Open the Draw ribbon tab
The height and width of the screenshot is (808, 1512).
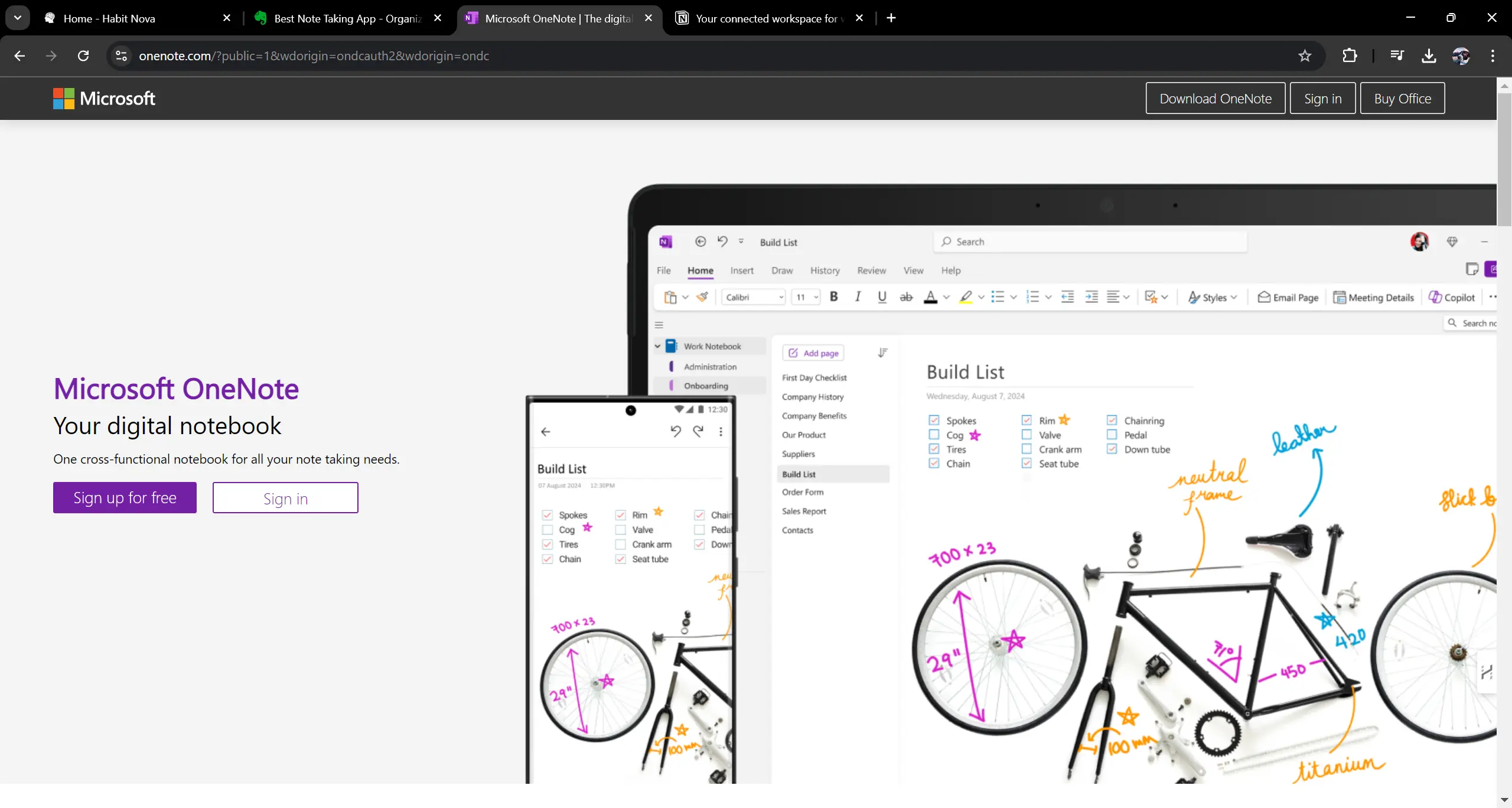click(x=782, y=271)
